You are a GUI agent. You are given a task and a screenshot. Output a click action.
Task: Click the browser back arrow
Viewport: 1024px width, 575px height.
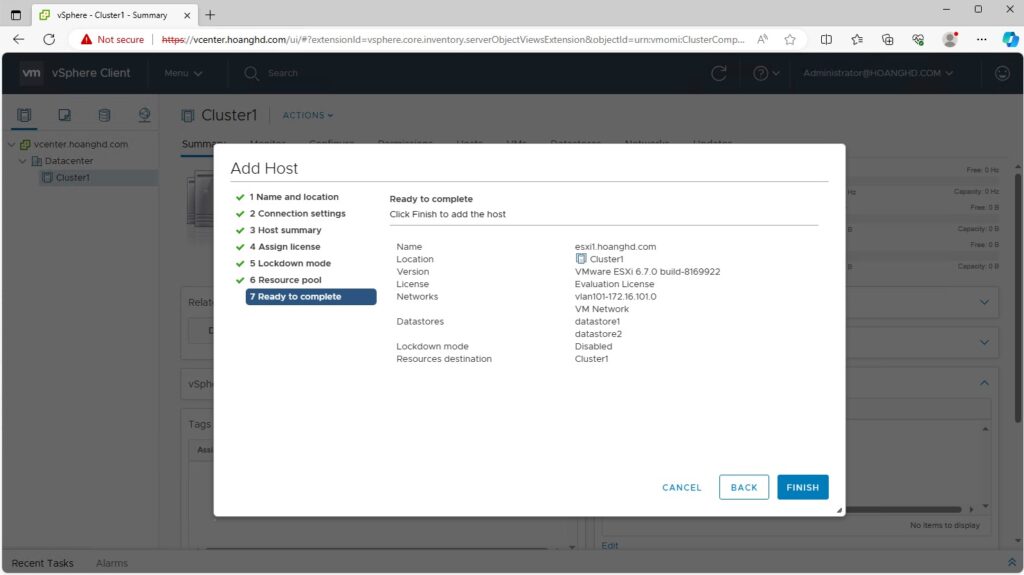18,39
